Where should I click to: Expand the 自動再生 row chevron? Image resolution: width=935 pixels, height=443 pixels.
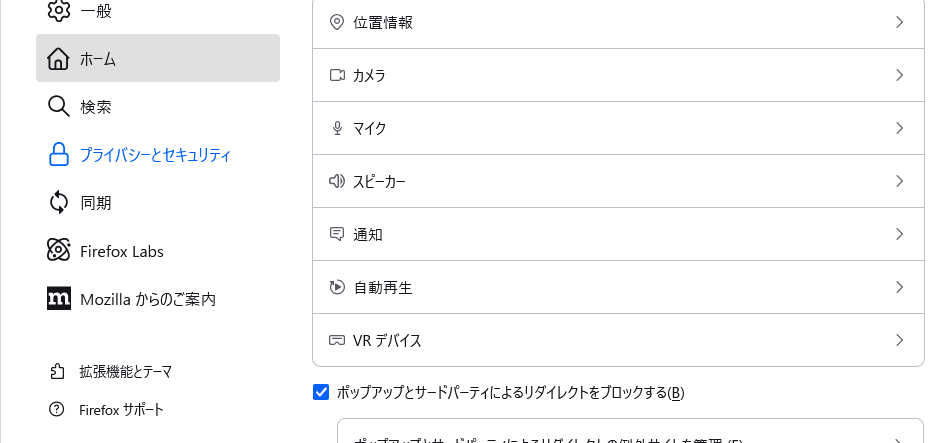coord(899,287)
